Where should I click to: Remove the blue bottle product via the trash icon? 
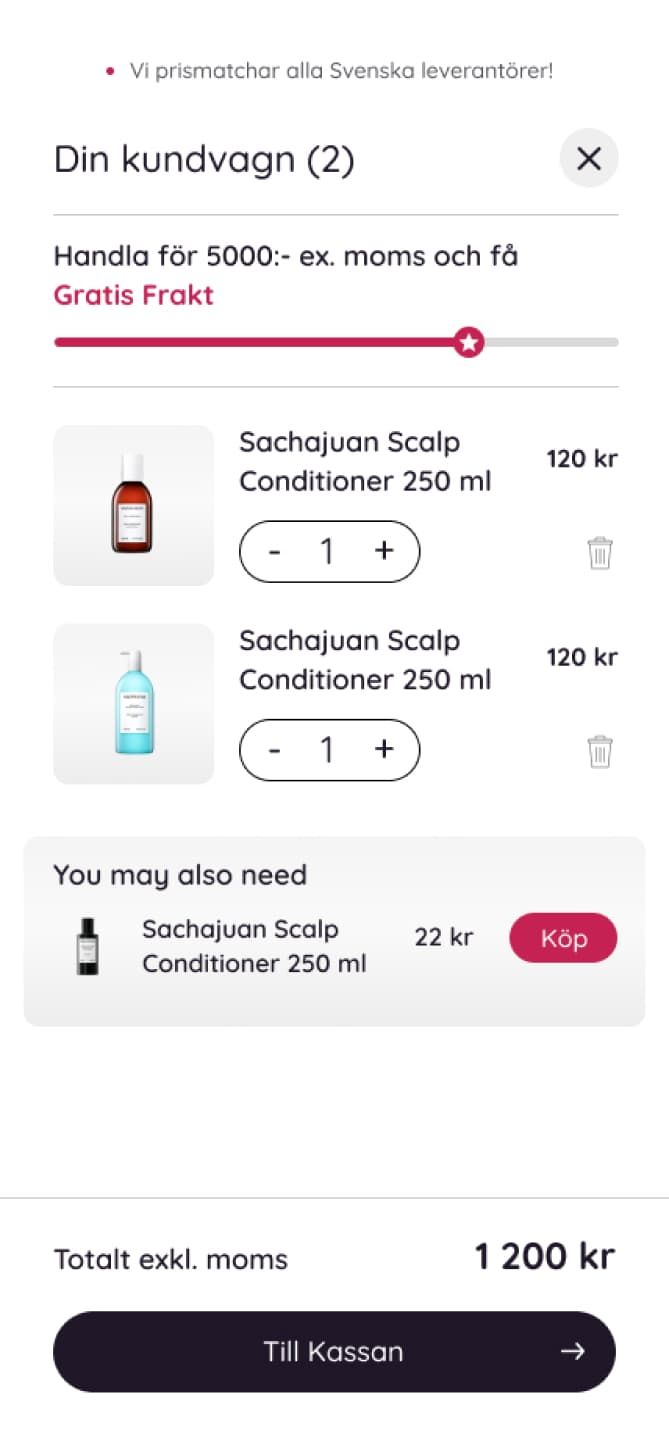pyautogui.click(x=600, y=751)
